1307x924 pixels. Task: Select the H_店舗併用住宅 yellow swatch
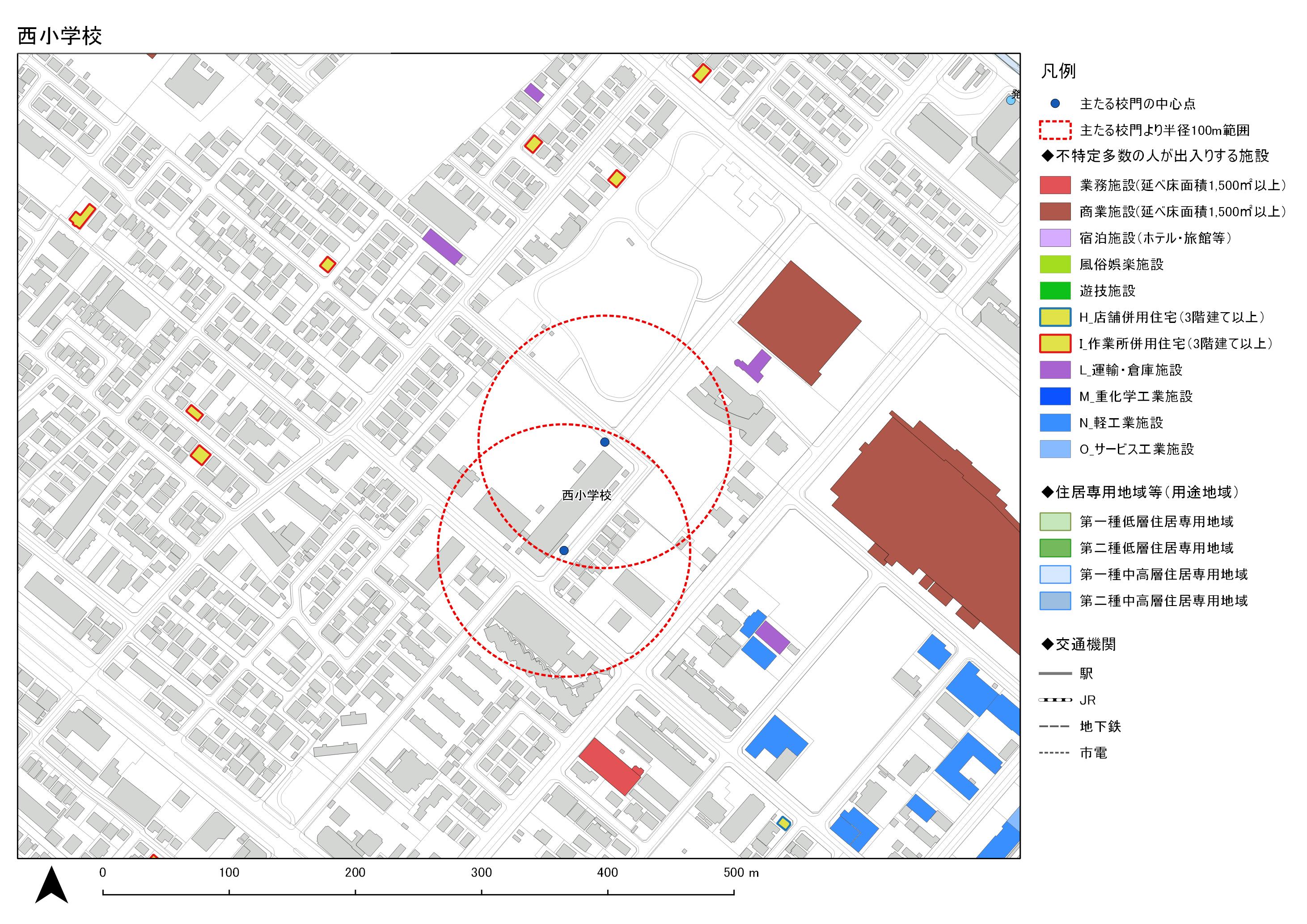point(1055,317)
